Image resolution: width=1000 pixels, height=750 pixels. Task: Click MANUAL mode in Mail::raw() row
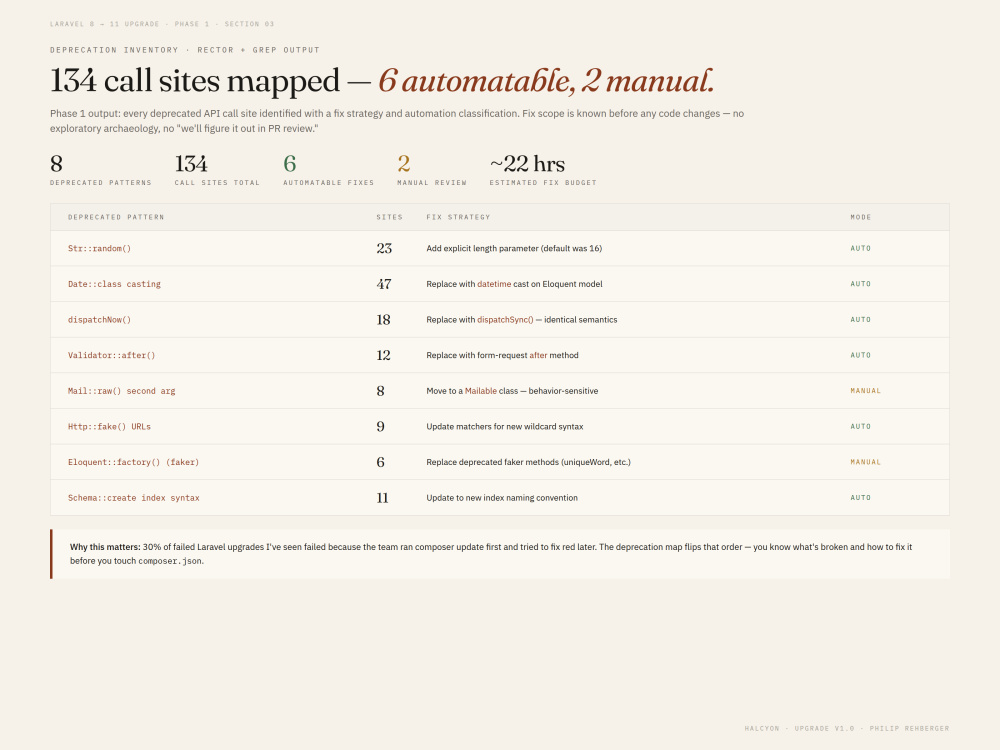point(865,392)
